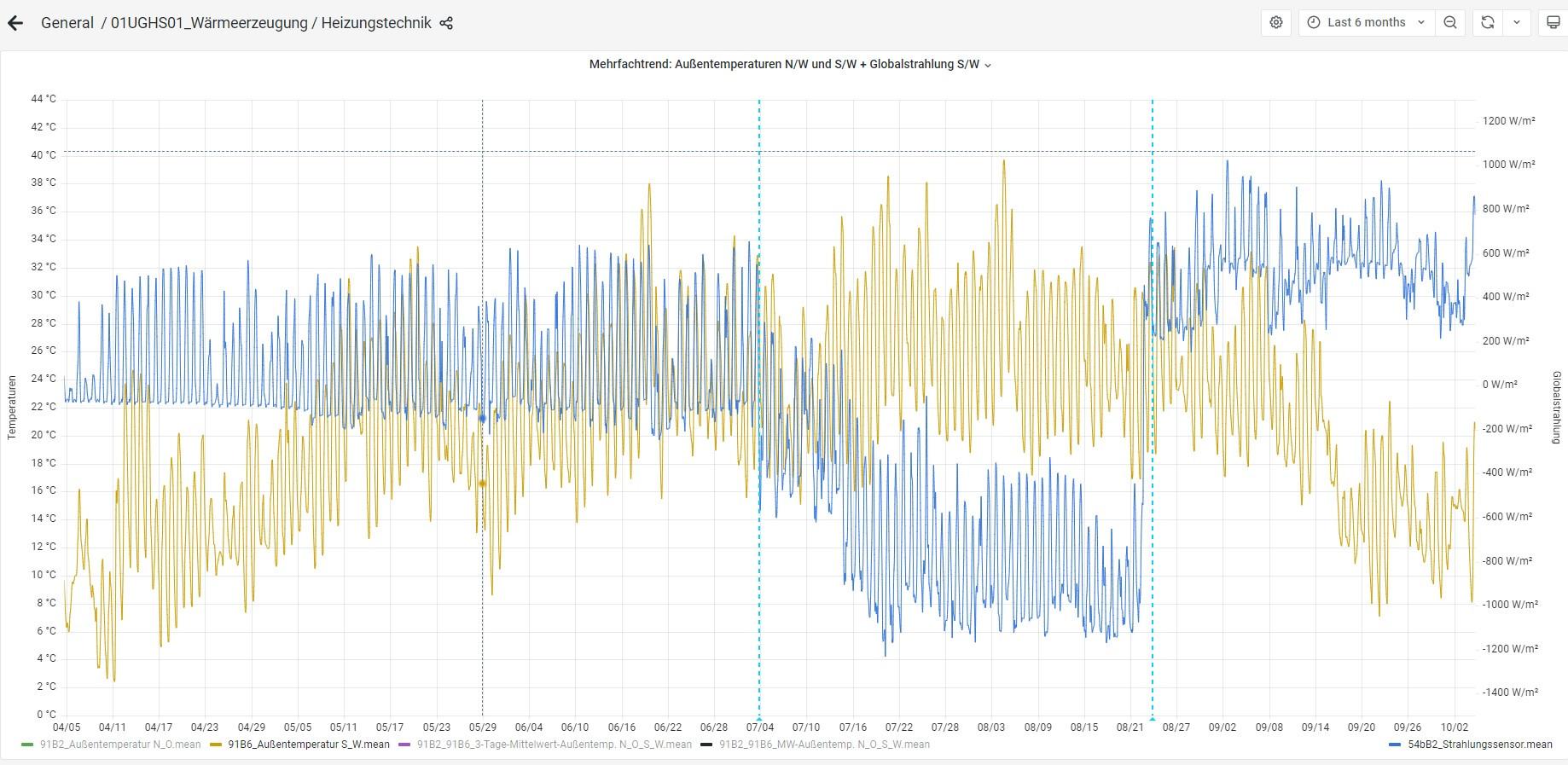Click the 06/16 date label
The height and width of the screenshot is (765, 1568).
pyautogui.click(x=622, y=727)
